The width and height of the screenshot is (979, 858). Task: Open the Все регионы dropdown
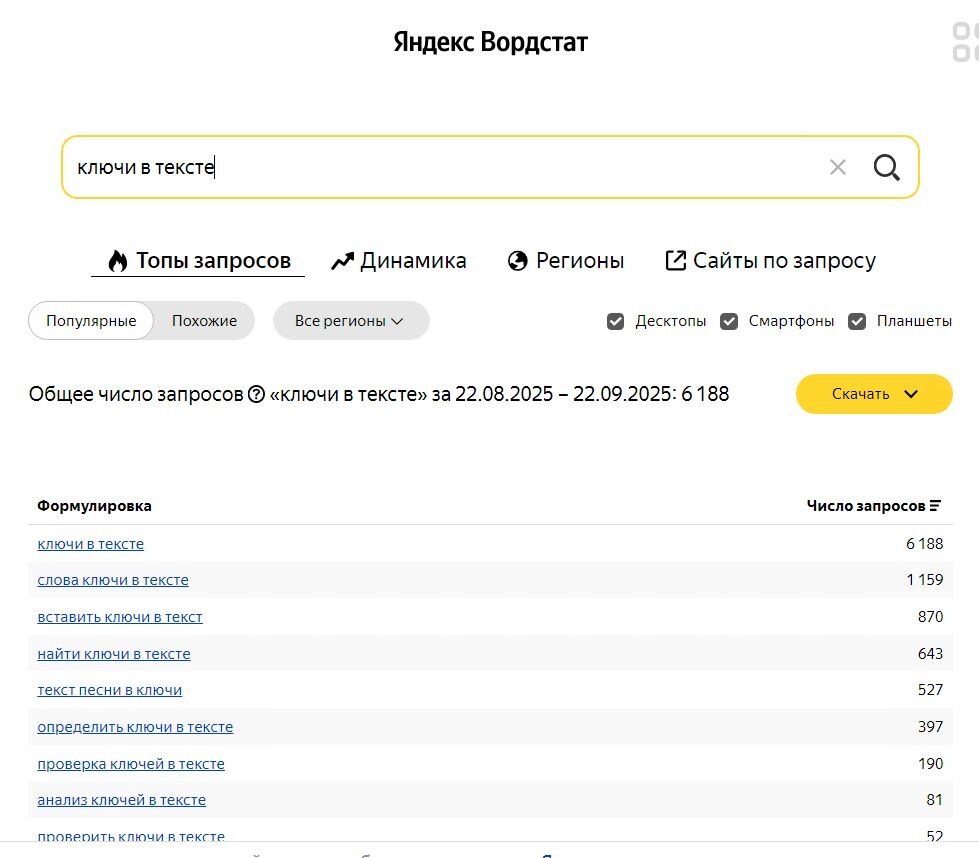(x=351, y=321)
